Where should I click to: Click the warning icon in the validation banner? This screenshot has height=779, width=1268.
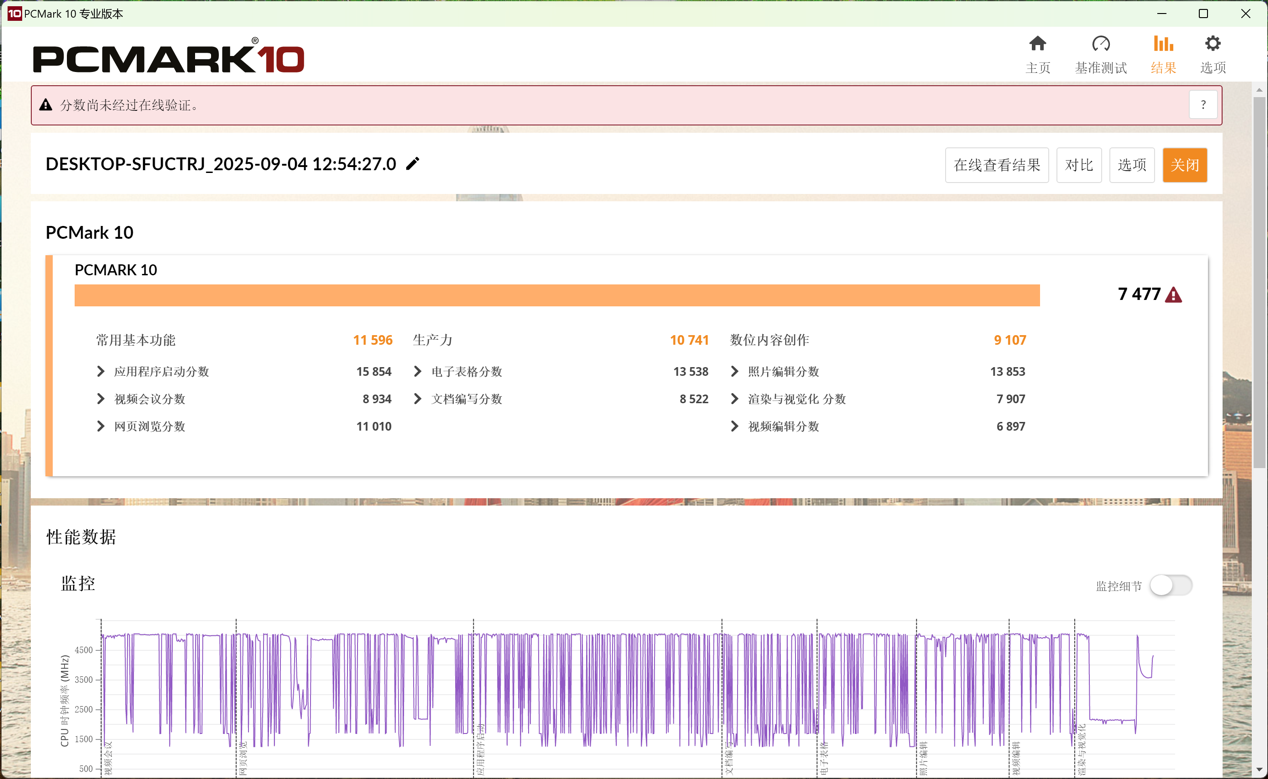[x=46, y=105]
